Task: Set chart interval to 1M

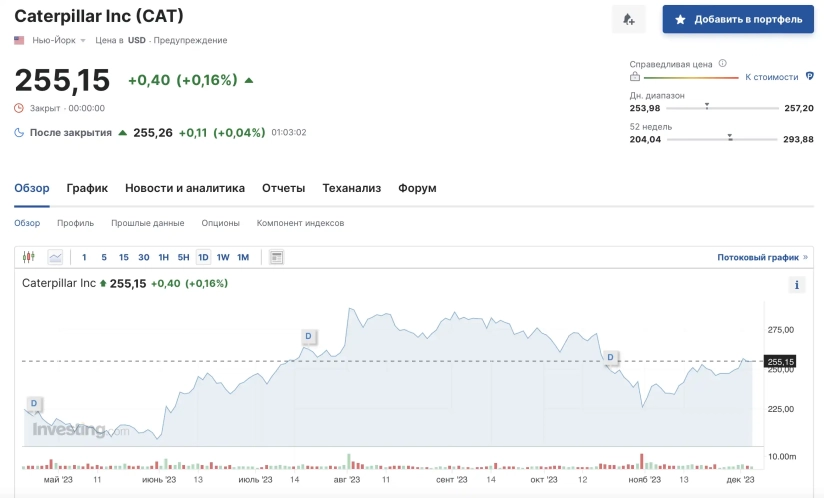Action: pyautogui.click(x=243, y=257)
